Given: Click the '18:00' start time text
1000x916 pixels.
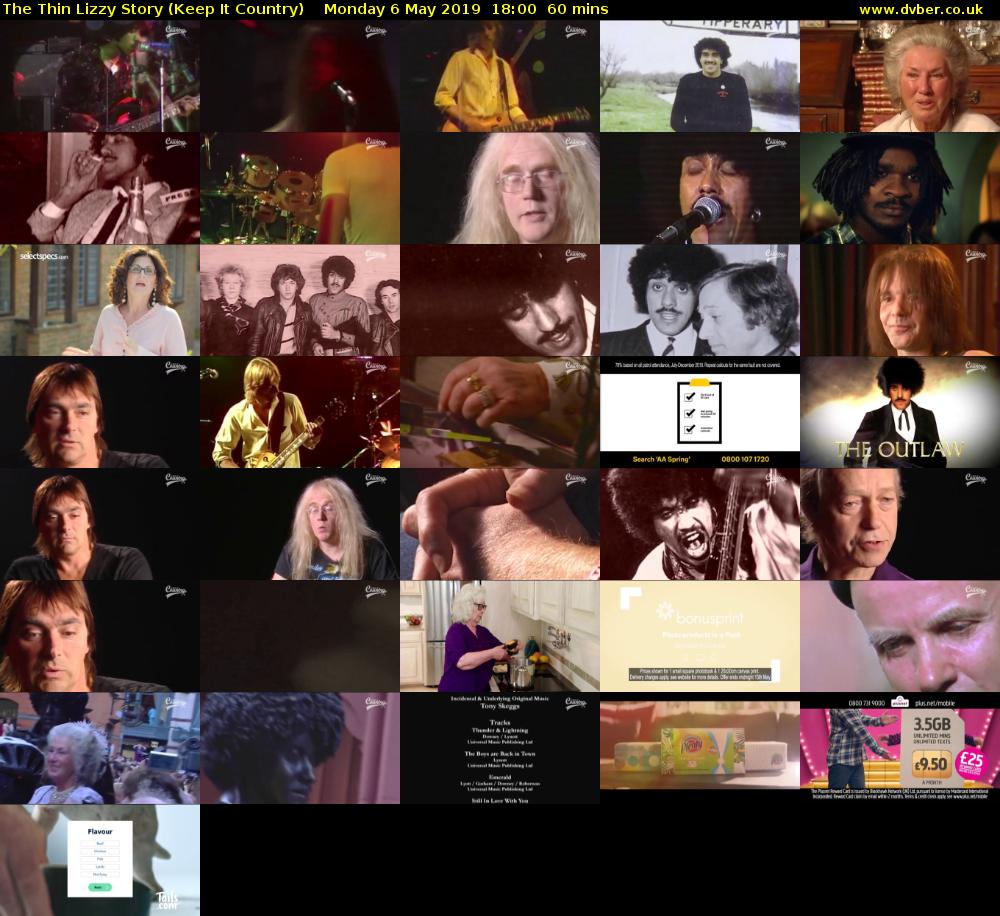Looking at the screenshot, I should 514,9.
